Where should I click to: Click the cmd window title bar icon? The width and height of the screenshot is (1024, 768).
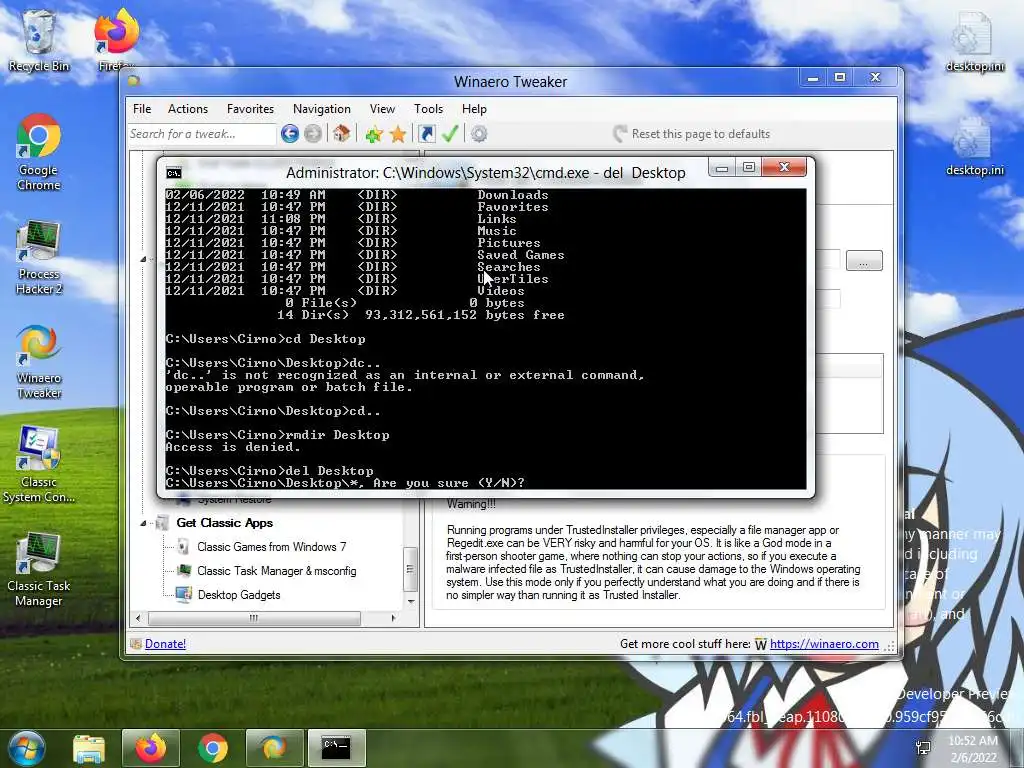click(x=174, y=172)
